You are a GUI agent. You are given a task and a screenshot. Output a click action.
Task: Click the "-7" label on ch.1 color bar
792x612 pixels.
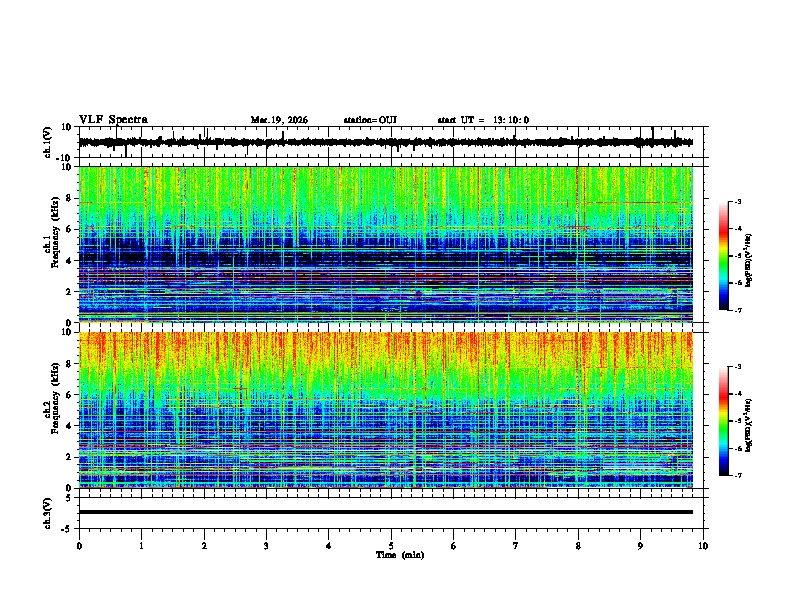pos(738,310)
